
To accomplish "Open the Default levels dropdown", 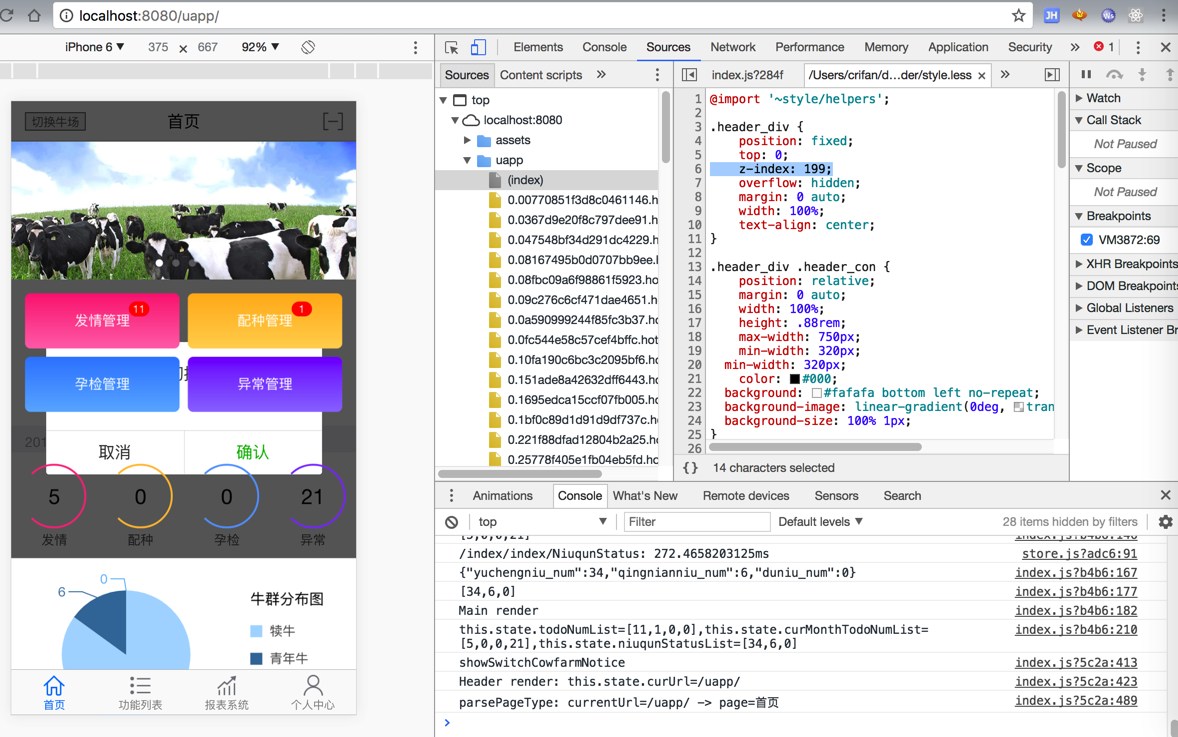I will 820,521.
